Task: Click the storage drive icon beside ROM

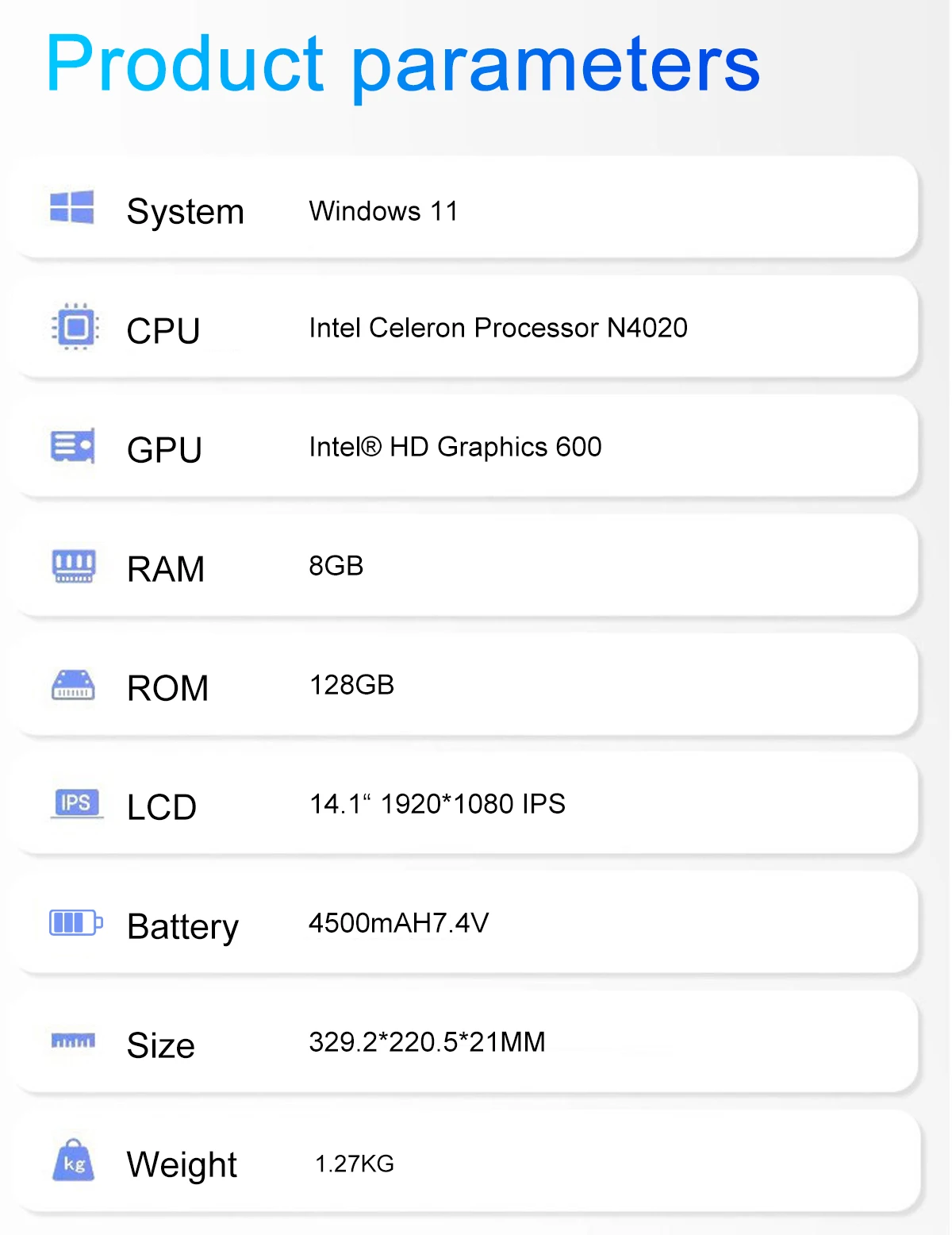Action: coord(73,685)
